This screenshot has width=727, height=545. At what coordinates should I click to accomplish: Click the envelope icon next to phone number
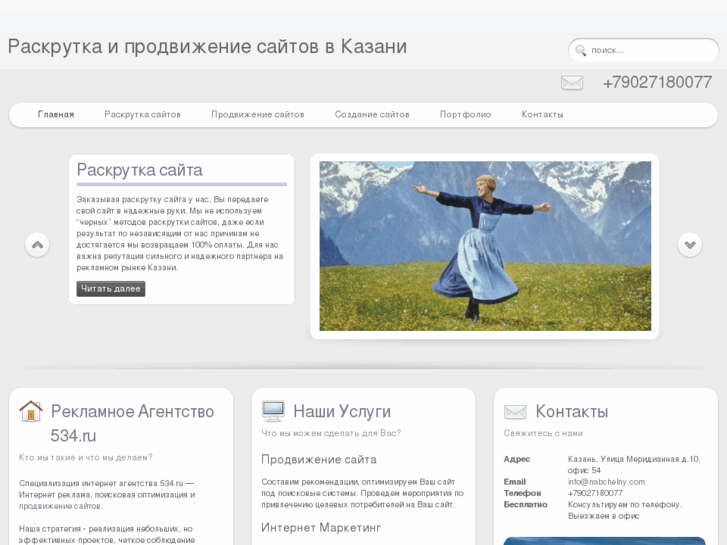click(x=572, y=83)
